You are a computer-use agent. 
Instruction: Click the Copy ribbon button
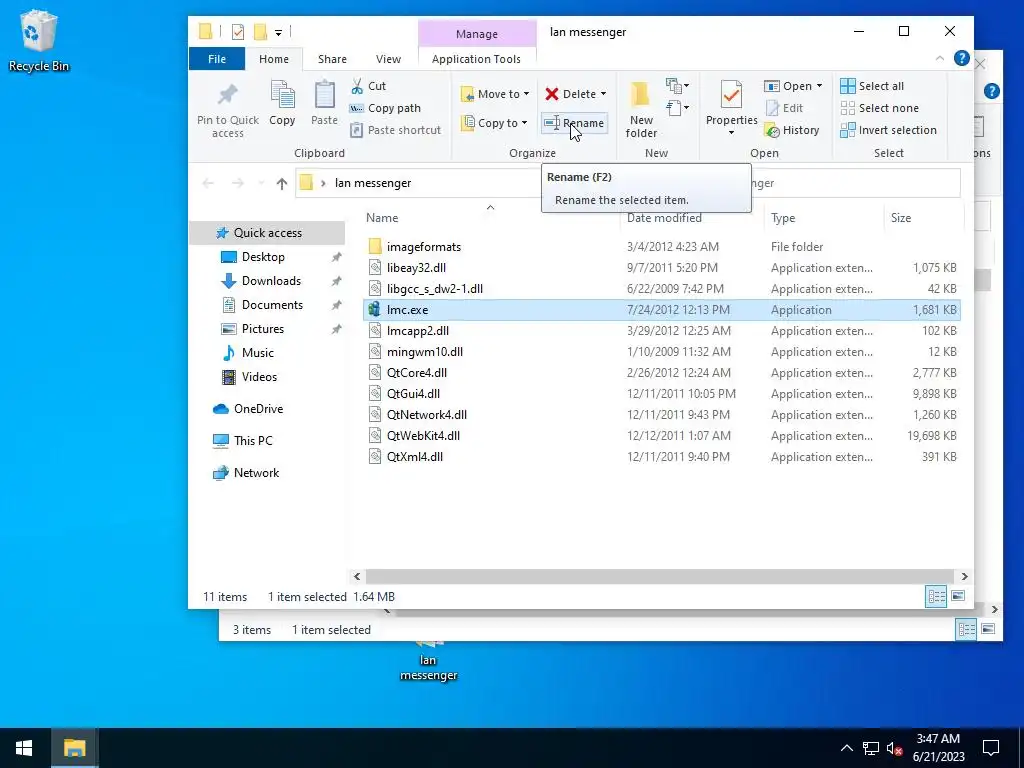(x=282, y=103)
